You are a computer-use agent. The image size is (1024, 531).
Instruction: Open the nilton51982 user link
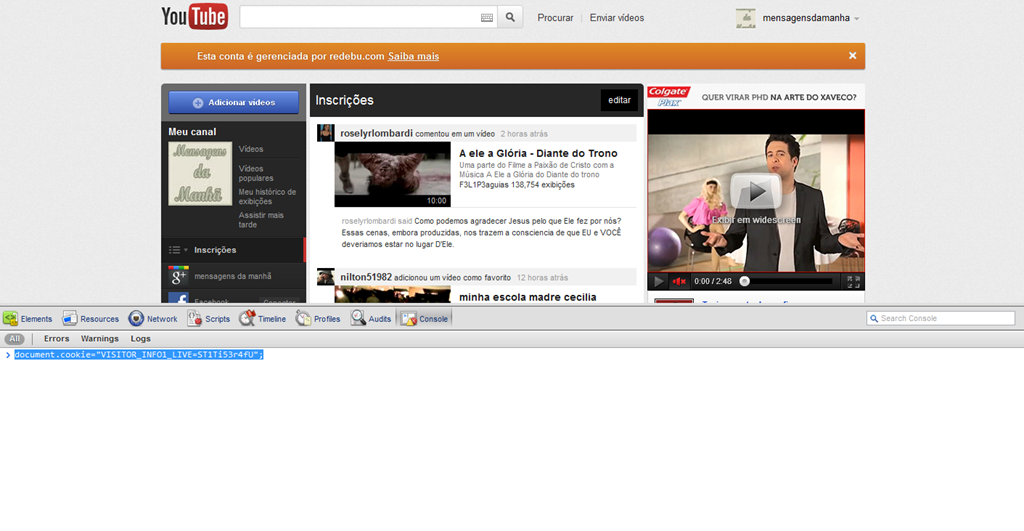click(366, 277)
